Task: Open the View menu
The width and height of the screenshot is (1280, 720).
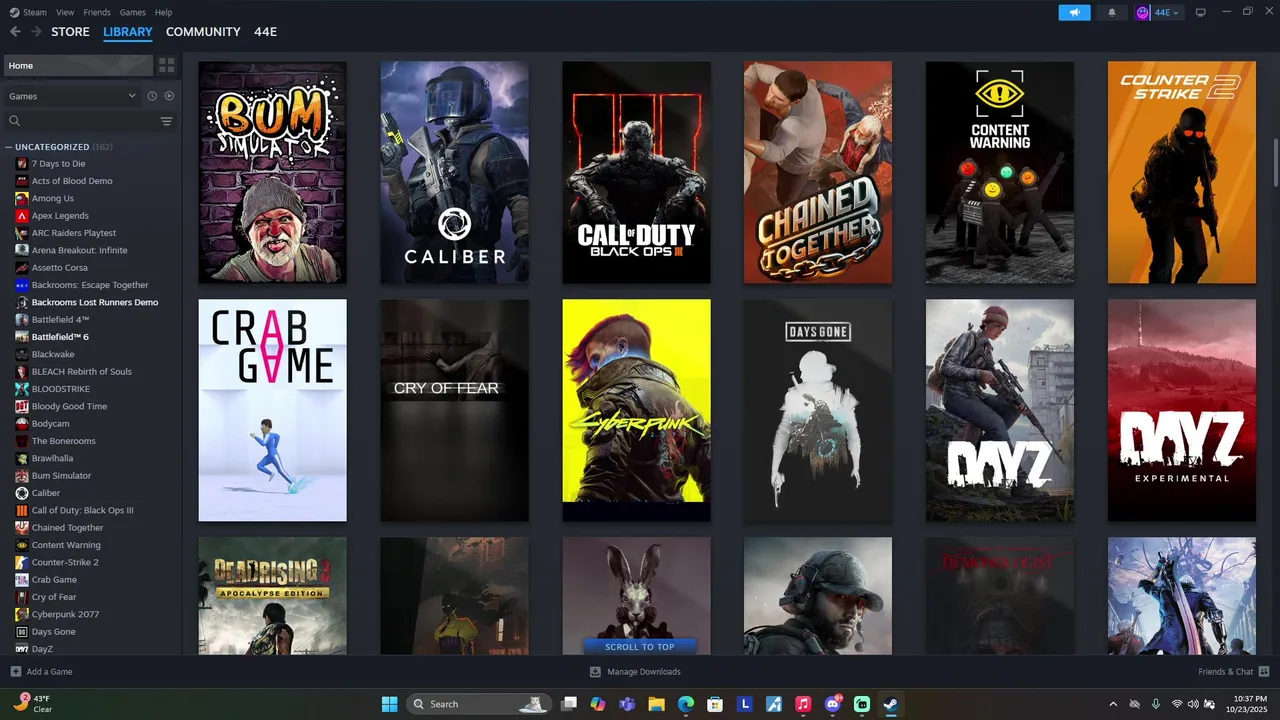Action: click(65, 12)
